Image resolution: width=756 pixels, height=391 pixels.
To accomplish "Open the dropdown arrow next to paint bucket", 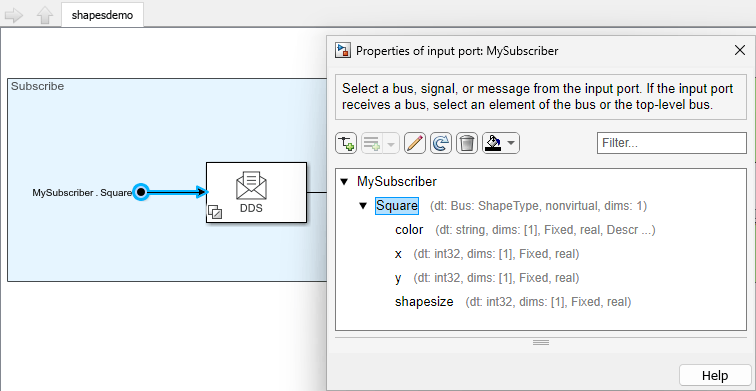I will 511,143.
